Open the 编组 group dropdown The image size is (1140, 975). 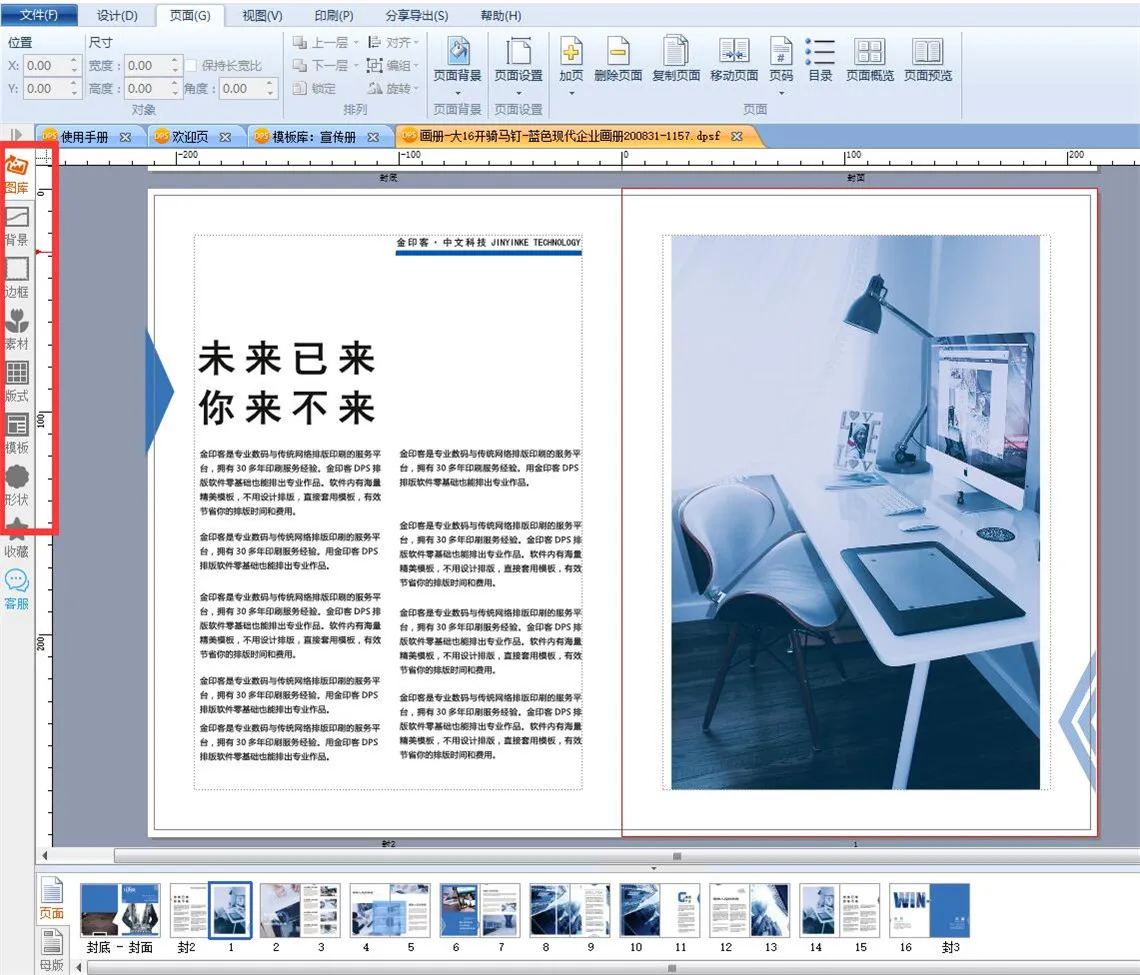[393, 65]
